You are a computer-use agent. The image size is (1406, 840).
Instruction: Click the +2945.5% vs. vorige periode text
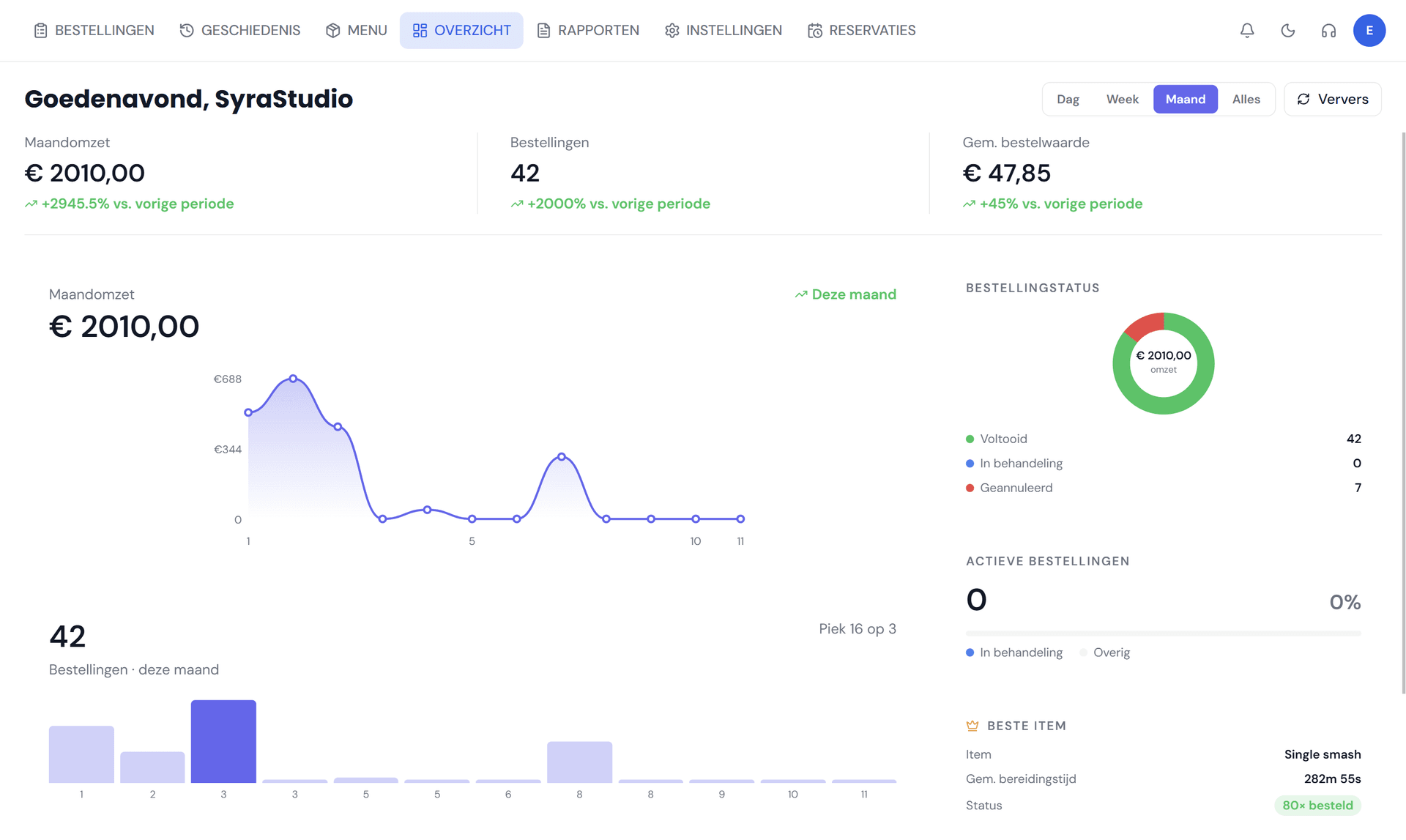[x=138, y=204]
